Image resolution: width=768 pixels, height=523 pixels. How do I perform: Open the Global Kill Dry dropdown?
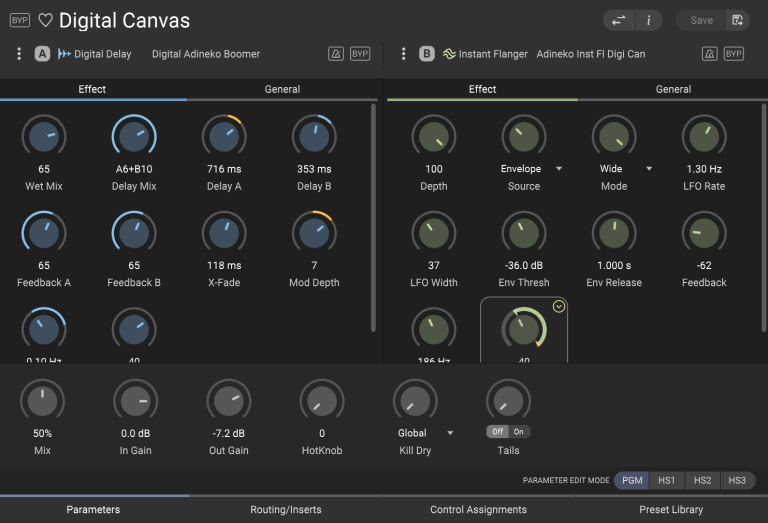[425, 433]
